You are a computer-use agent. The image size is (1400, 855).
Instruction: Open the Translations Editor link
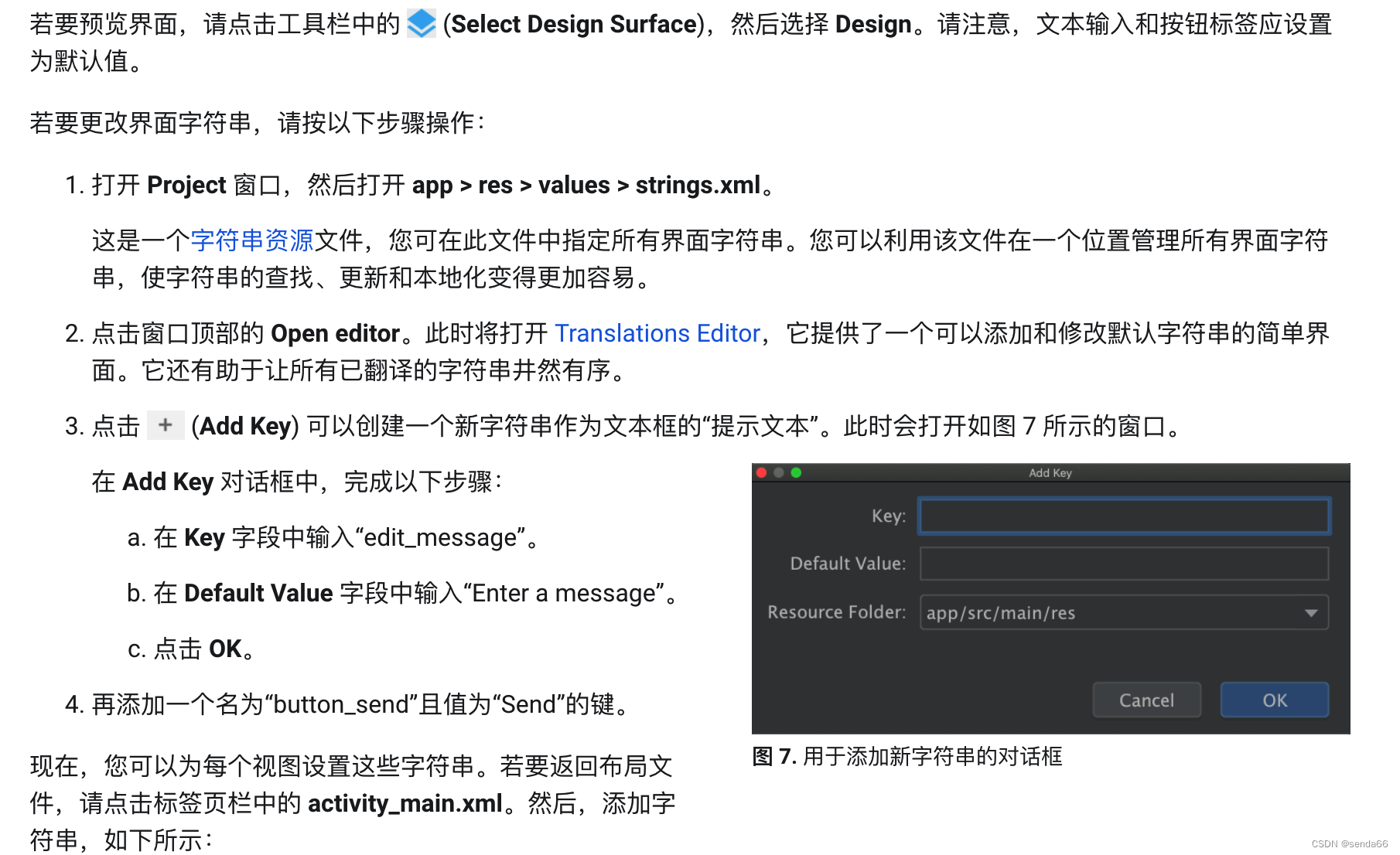tap(657, 333)
